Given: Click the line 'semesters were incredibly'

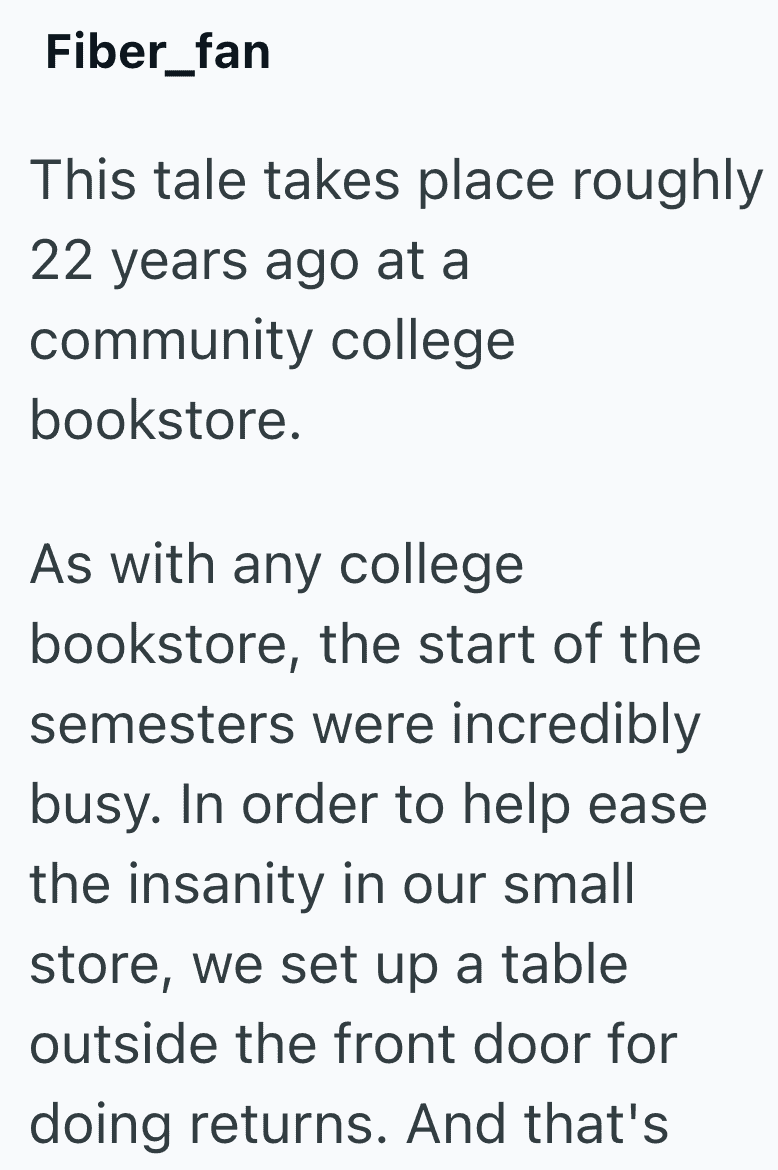Looking at the screenshot, I should (x=366, y=725).
